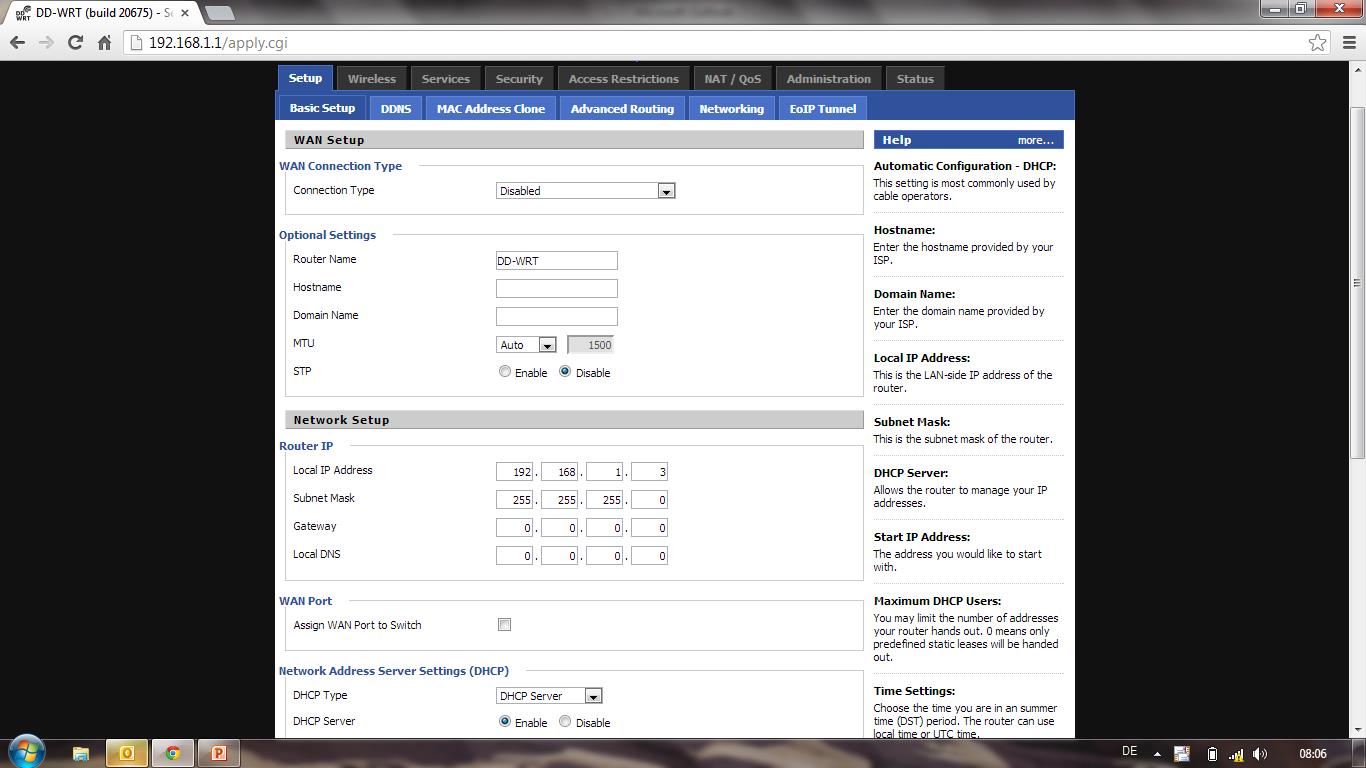
Task: Set STP to Enable
Action: (x=505, y=371)
